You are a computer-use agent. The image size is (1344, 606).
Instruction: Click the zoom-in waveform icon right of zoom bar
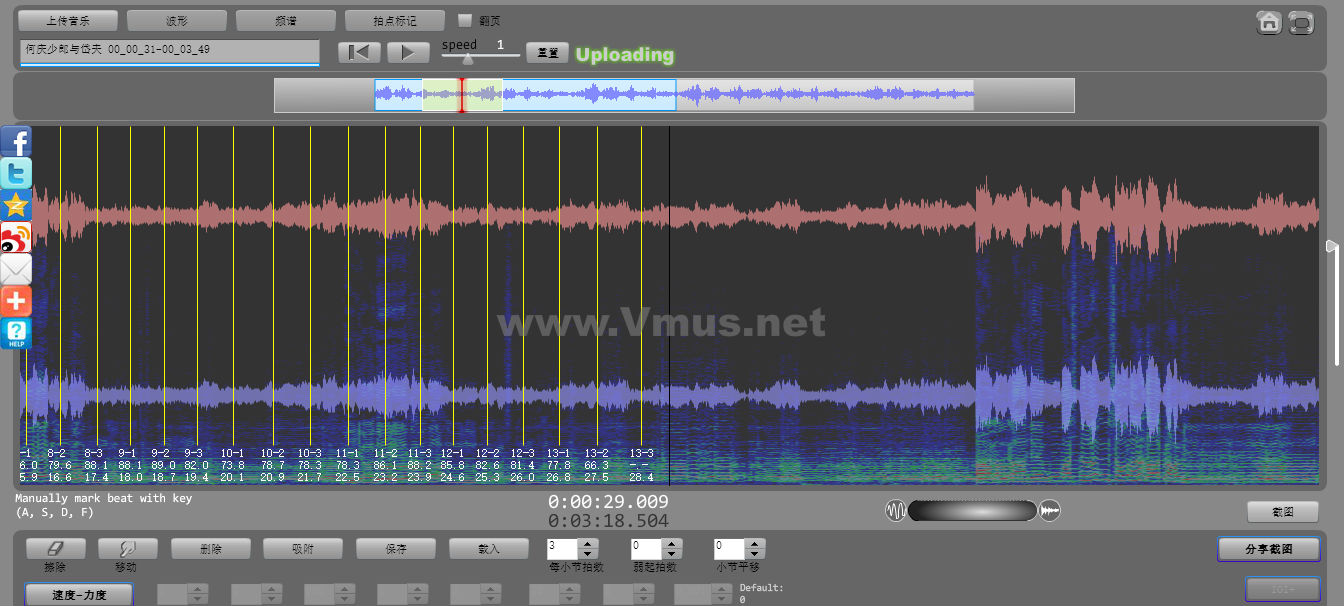[x=1049, y=511]
